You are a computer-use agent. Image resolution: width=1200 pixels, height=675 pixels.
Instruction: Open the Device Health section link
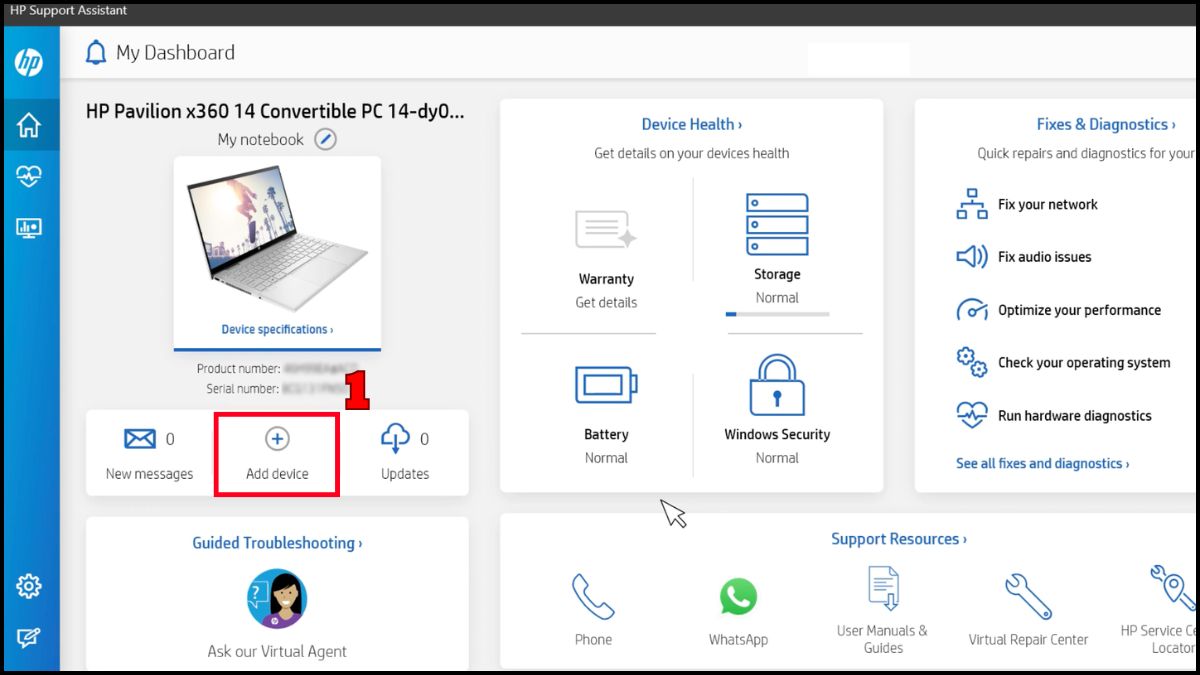click(x=692, y=125)
